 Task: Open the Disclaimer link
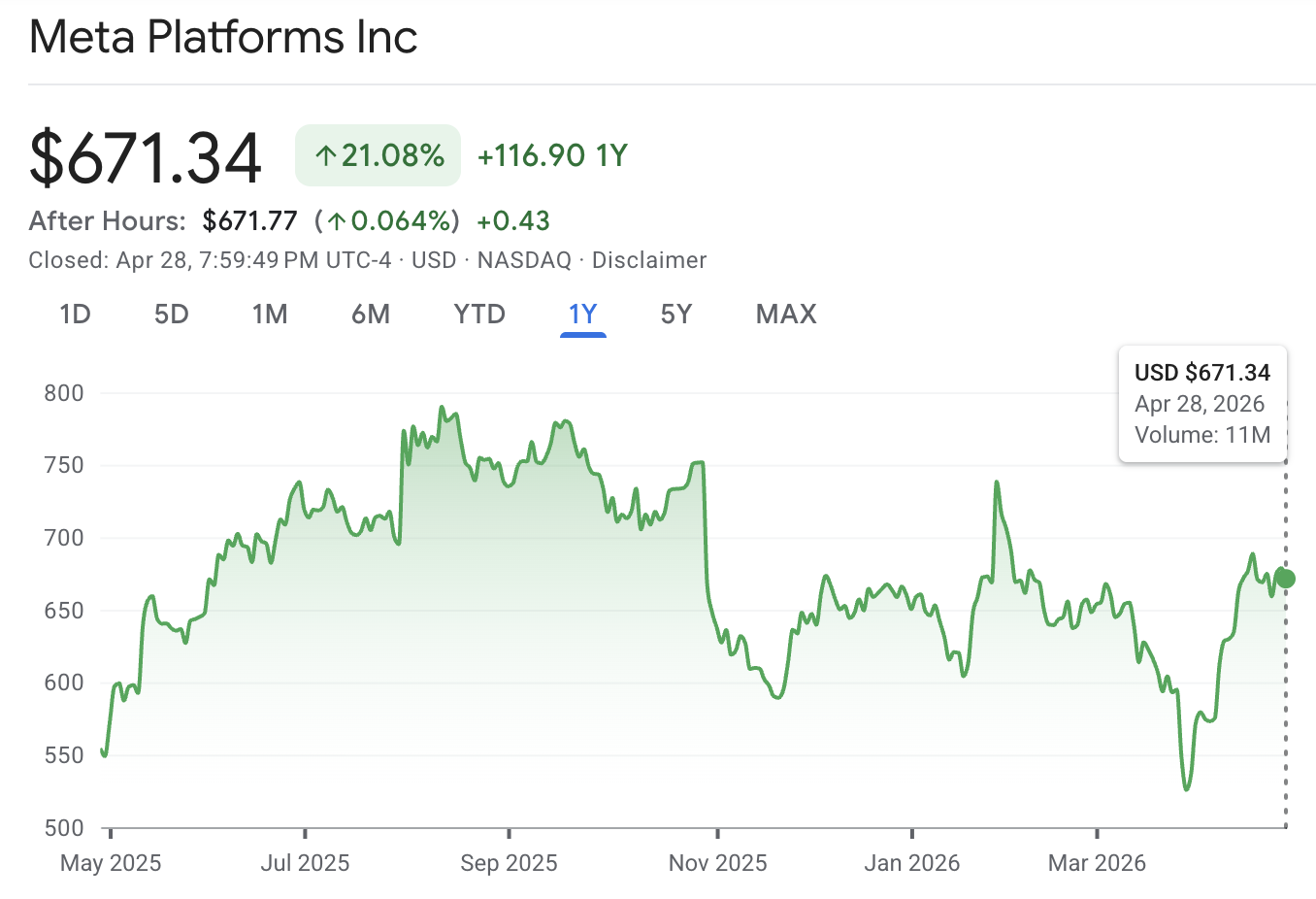pyautogui.click(x=648, y=259)
